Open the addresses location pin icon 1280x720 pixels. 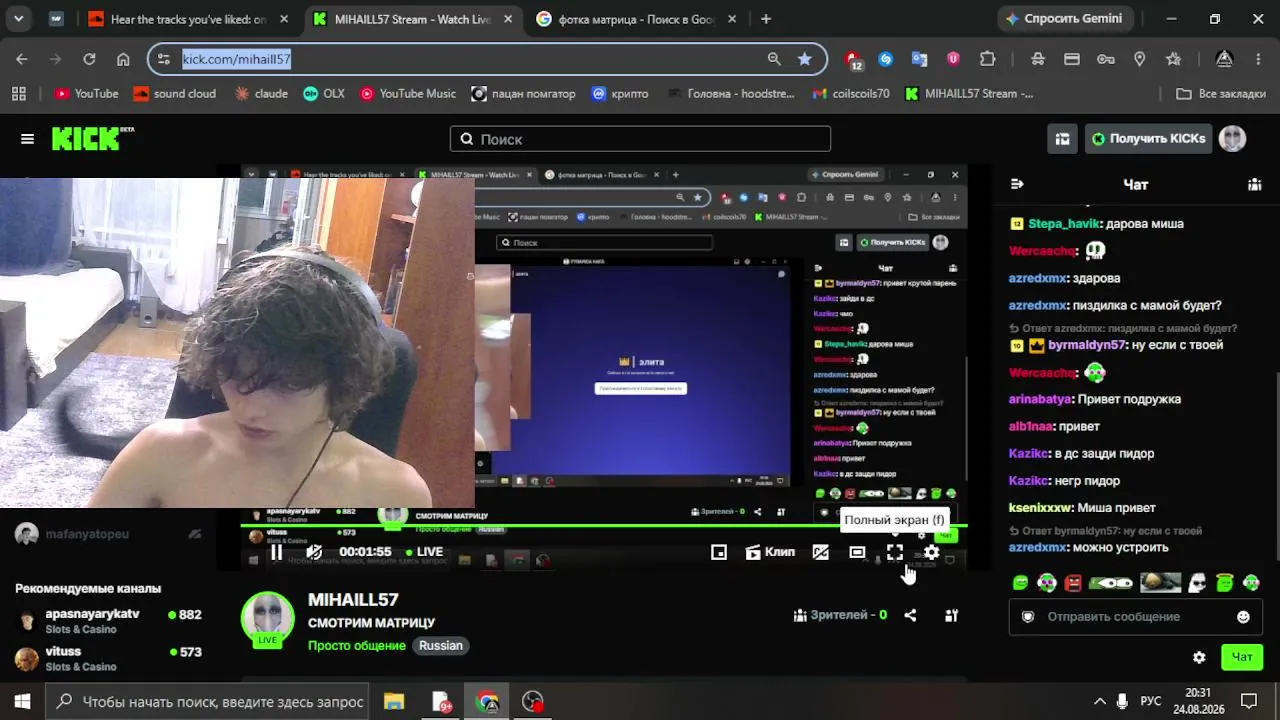1139,59
